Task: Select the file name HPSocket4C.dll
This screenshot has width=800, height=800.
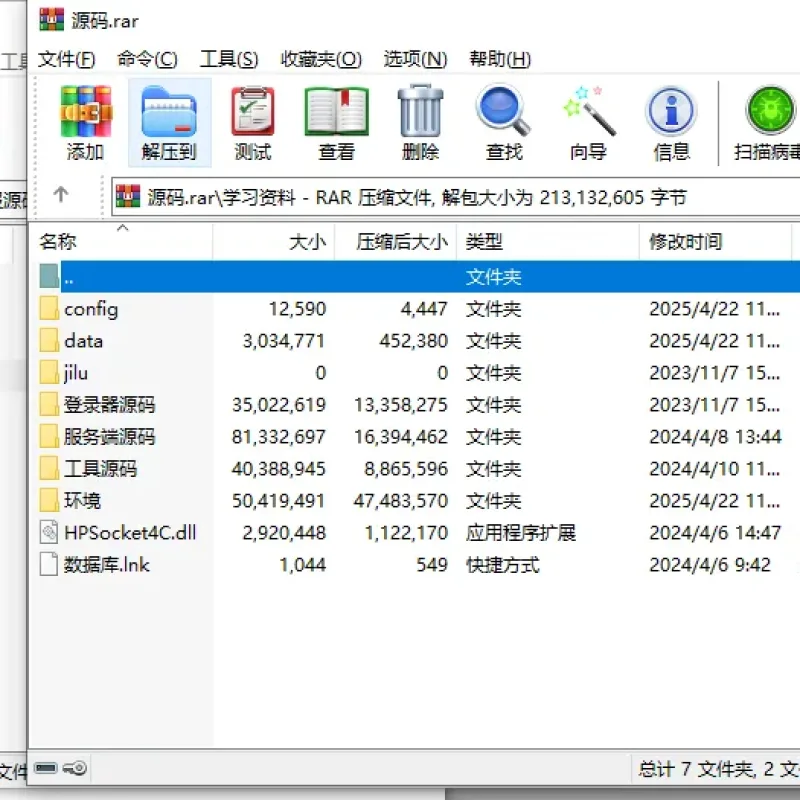Action: click(130, 533)
